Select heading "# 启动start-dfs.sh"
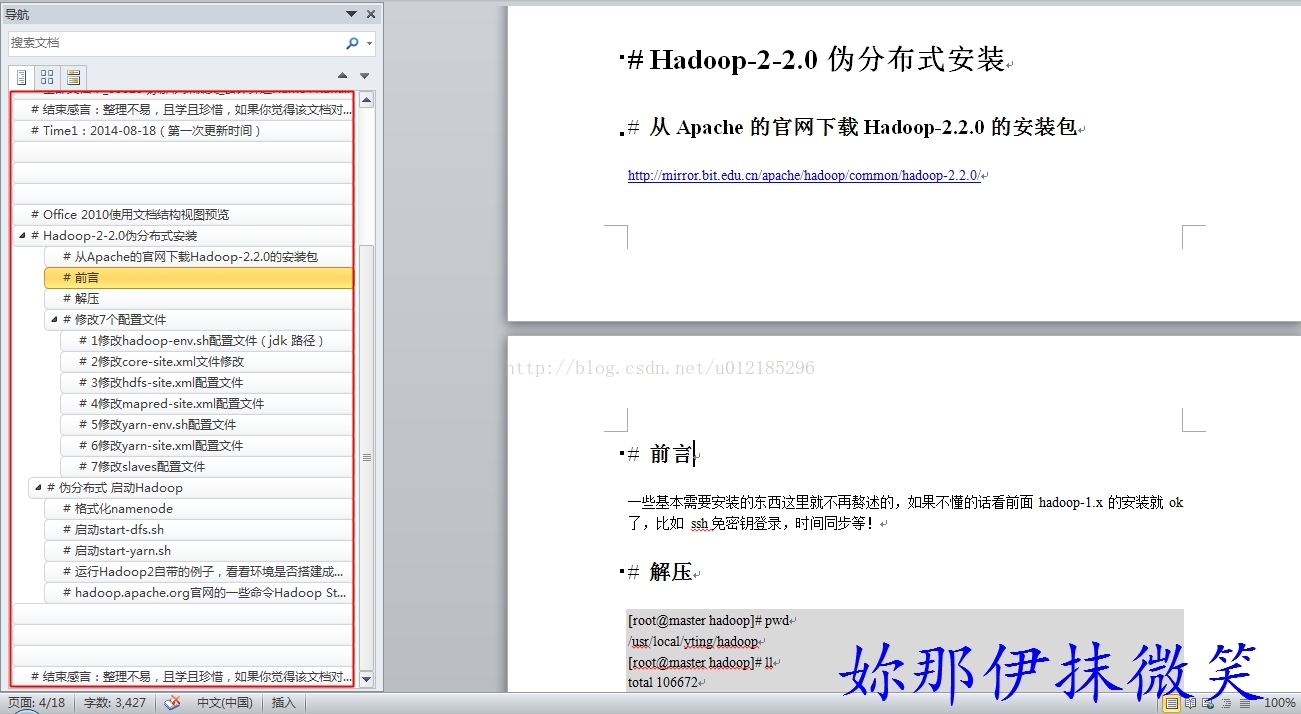Image resolution: width=1301 pixels, height=714 pixels. [199, 530]
